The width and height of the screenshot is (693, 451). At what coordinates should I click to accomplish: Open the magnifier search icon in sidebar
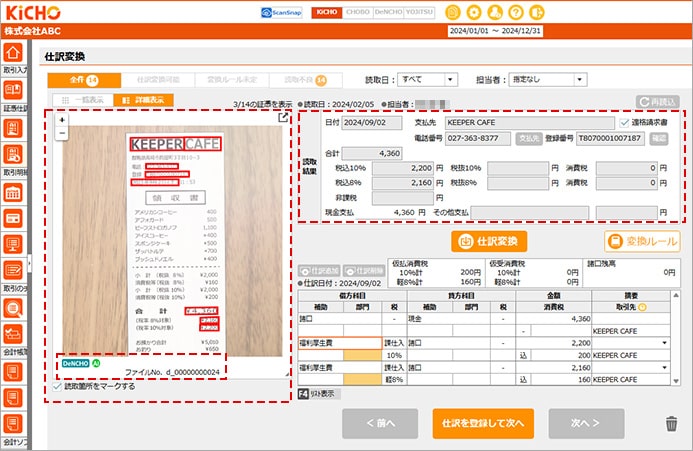(x=13, y=308)
